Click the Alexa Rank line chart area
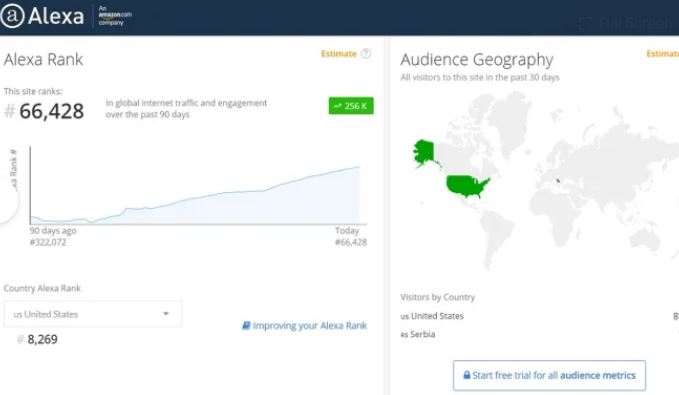 198,186
